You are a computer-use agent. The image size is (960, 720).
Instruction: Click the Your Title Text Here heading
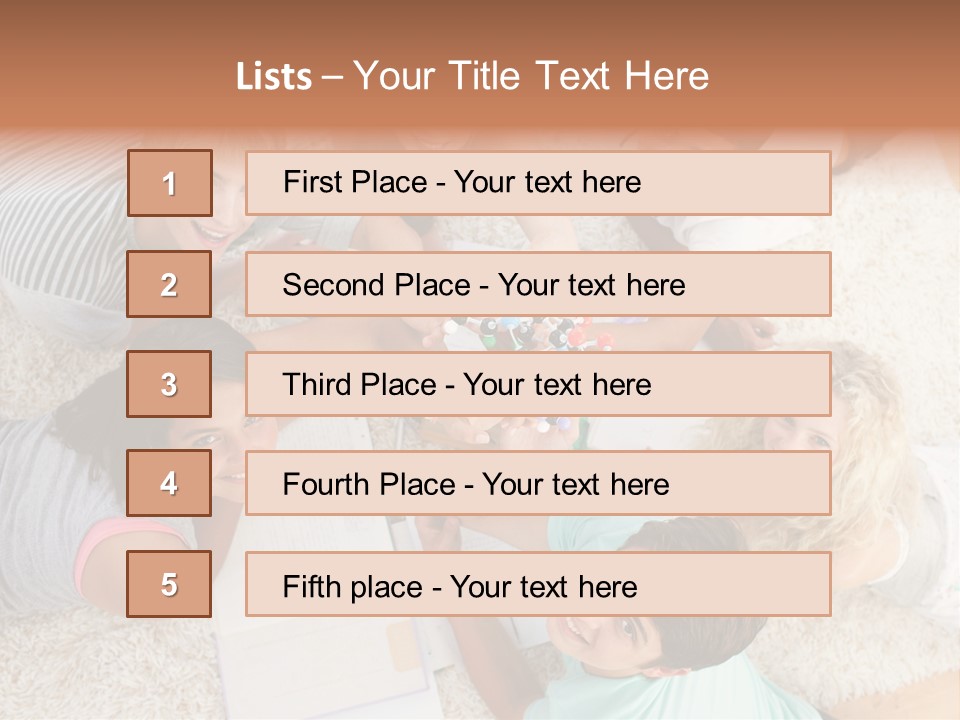tap(530, 76)
